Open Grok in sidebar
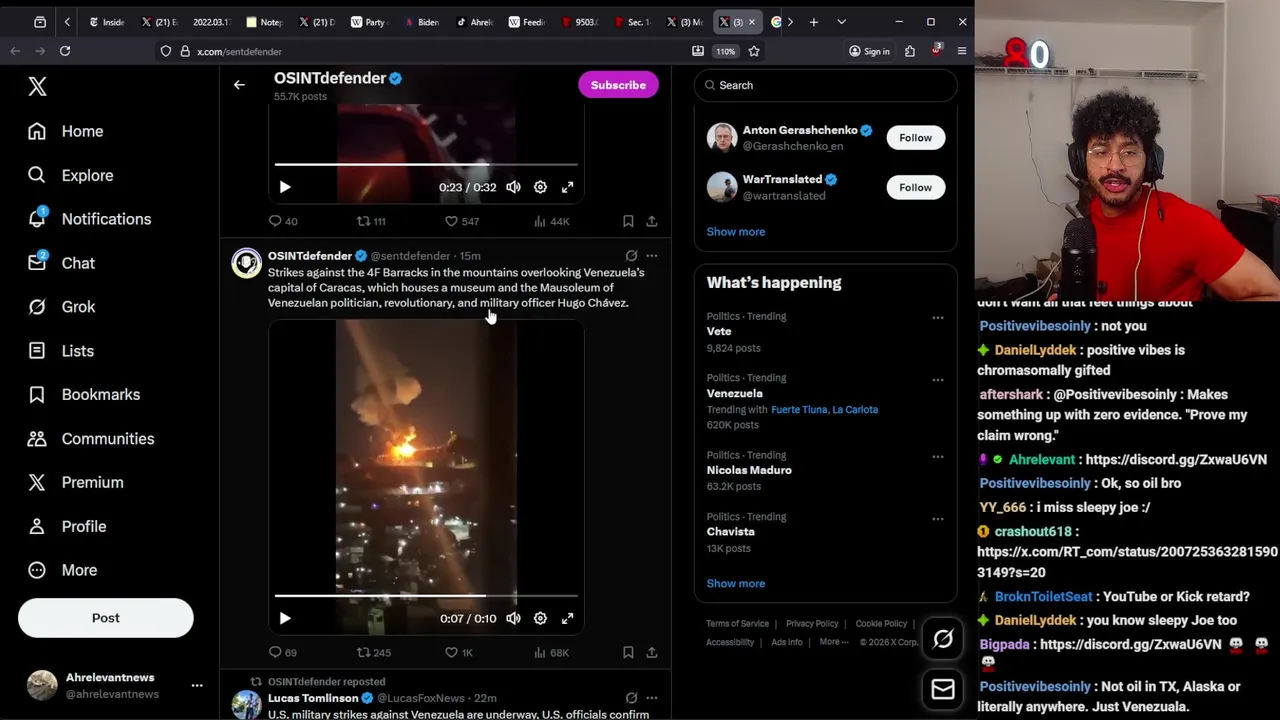This screenshot has height=720, width=1280. (x=61, y=307)
